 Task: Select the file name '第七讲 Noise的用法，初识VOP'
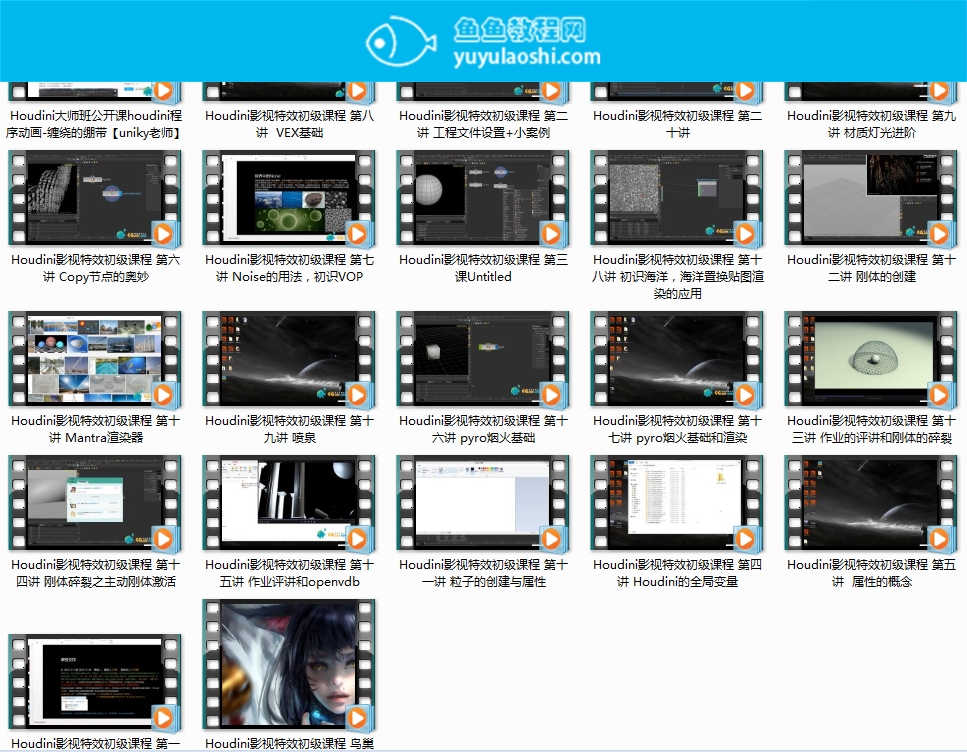[289, 268]
